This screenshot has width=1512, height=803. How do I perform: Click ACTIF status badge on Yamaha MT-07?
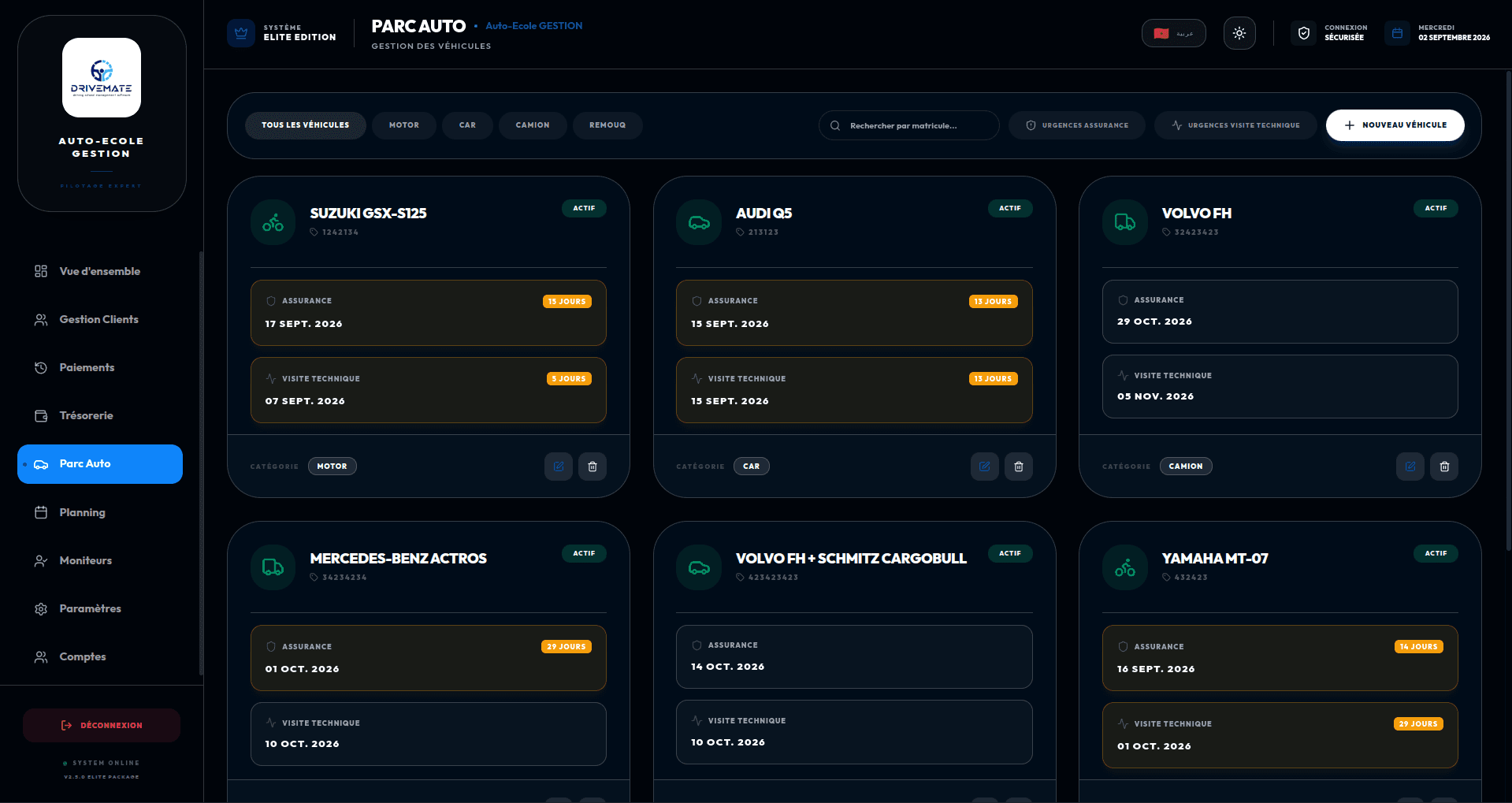(x=1436, y=553)
